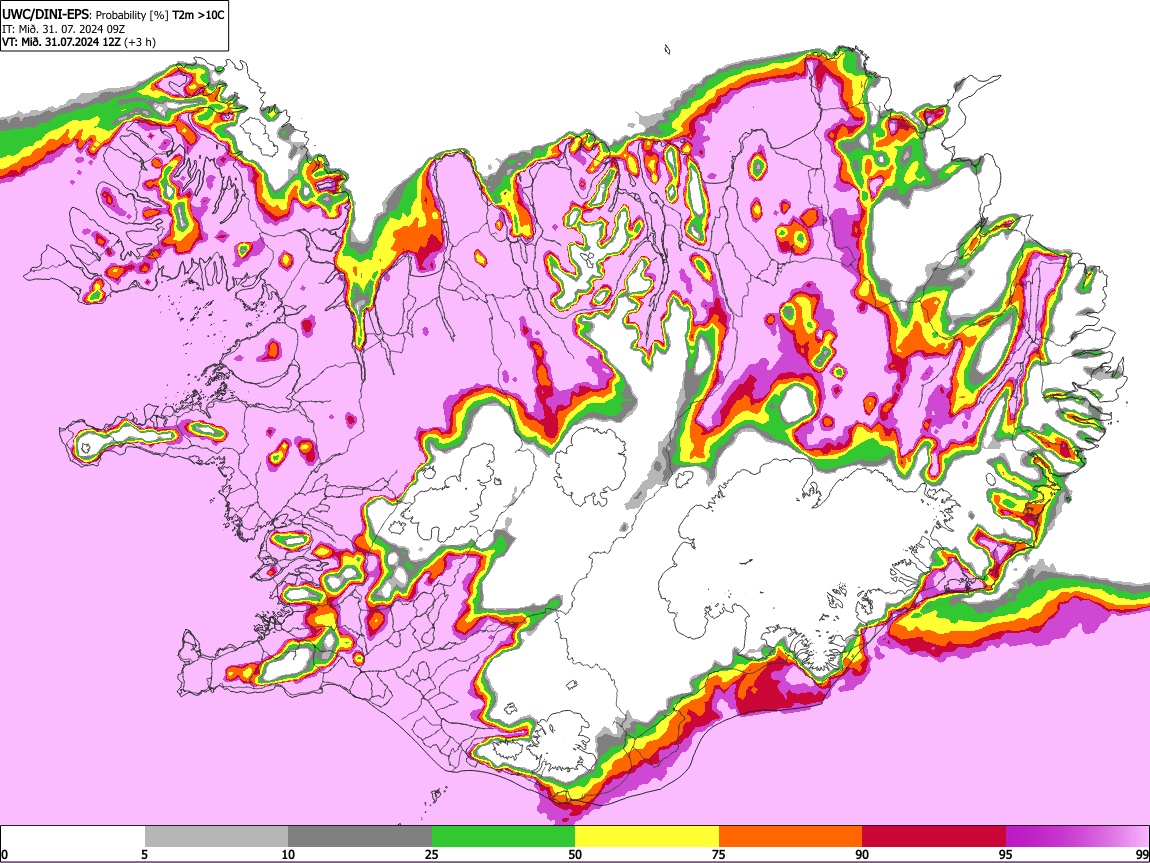Click the dark gray 10–25% legend band
This screenshot has width=1150, height=863.
[360, 837]
